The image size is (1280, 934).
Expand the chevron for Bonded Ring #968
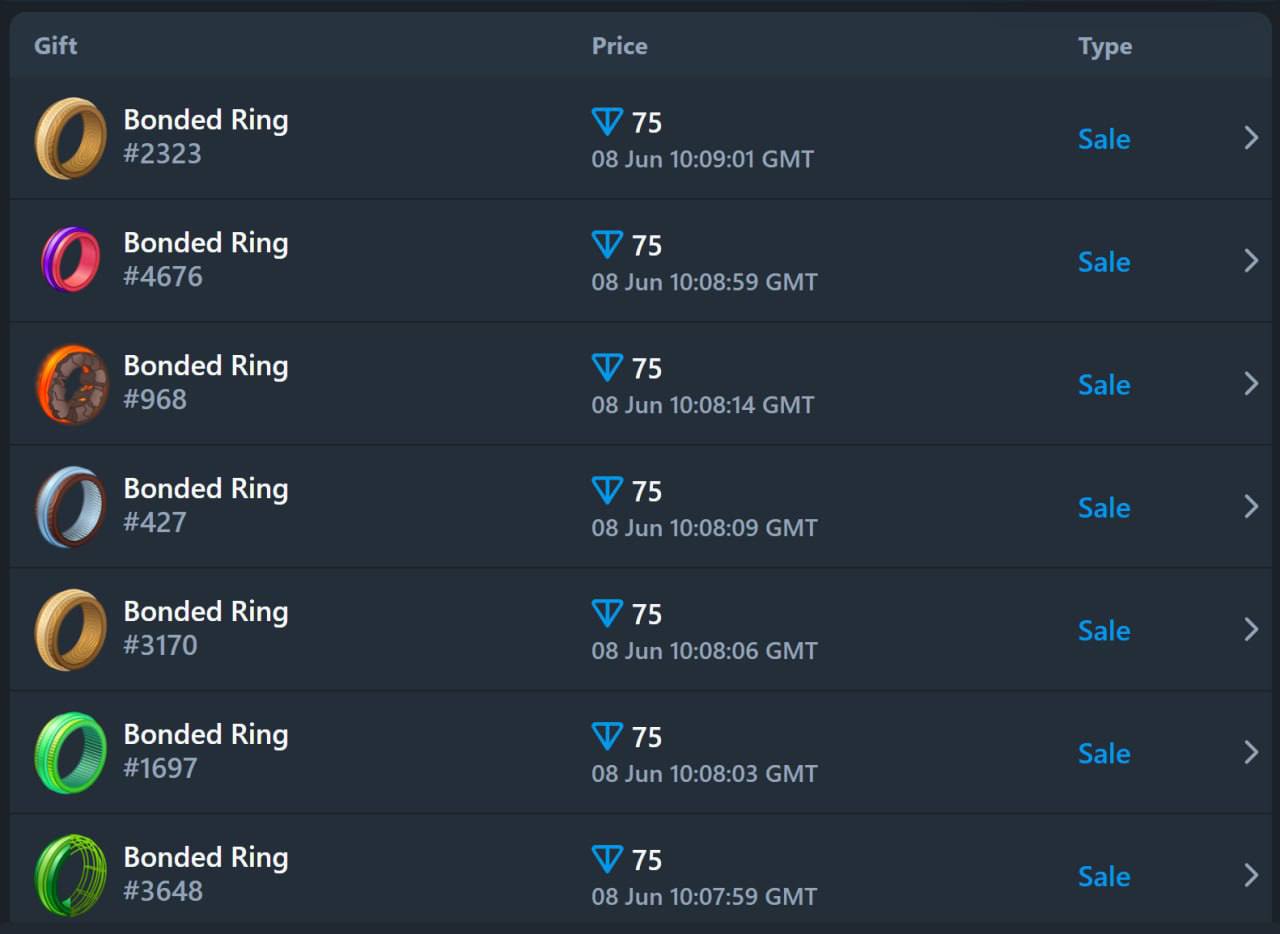(1251, 384)
